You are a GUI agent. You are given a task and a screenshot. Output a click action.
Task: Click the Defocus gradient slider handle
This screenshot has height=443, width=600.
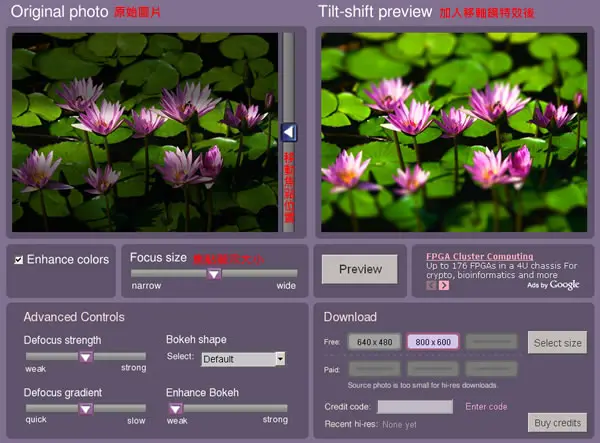tap(86, 409)
